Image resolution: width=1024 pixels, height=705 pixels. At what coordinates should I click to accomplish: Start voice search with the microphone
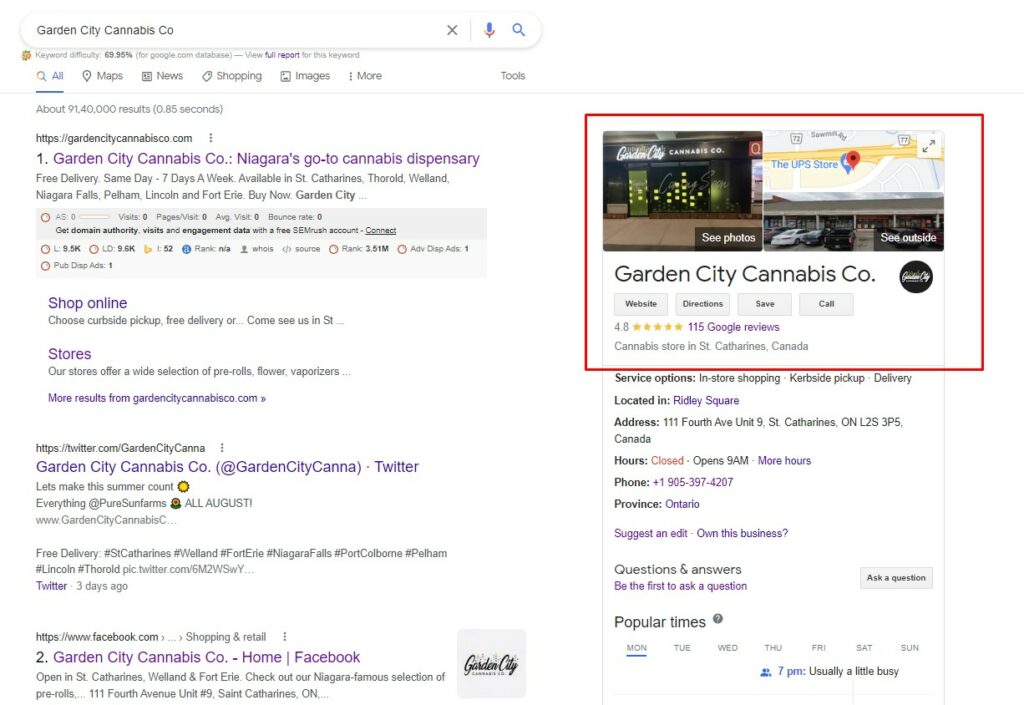tap(489, 30)
